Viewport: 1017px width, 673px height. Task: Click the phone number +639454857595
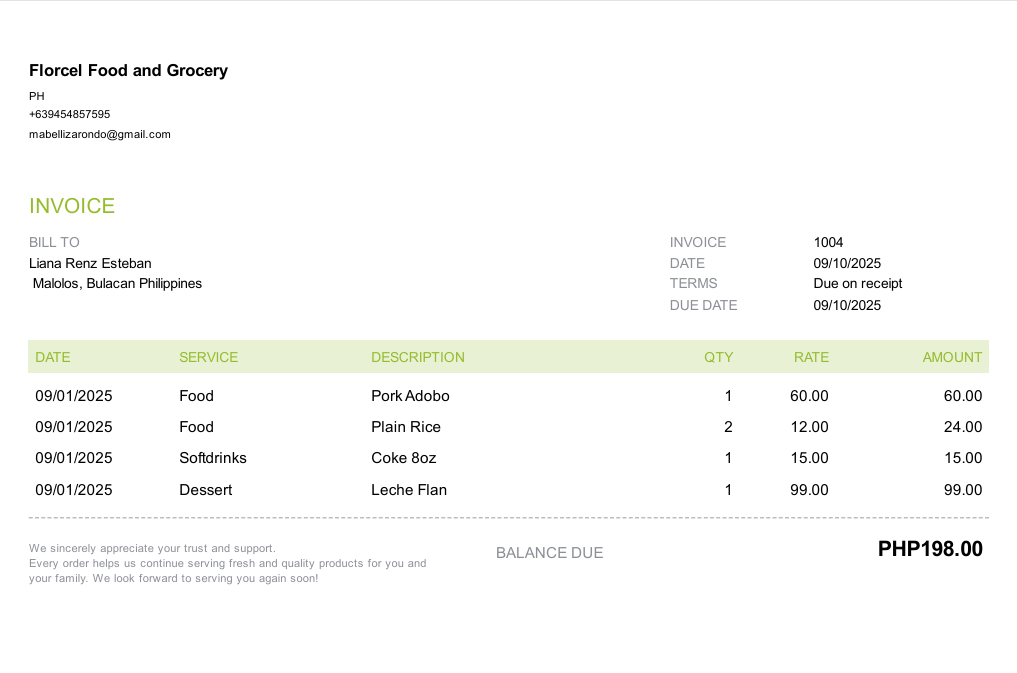coord(70,114)
